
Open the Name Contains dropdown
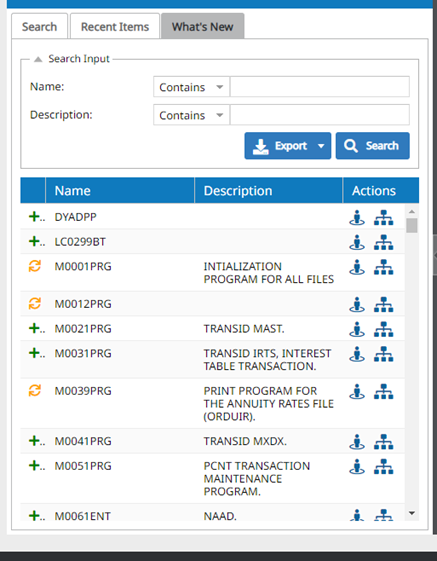pos(191,87)
